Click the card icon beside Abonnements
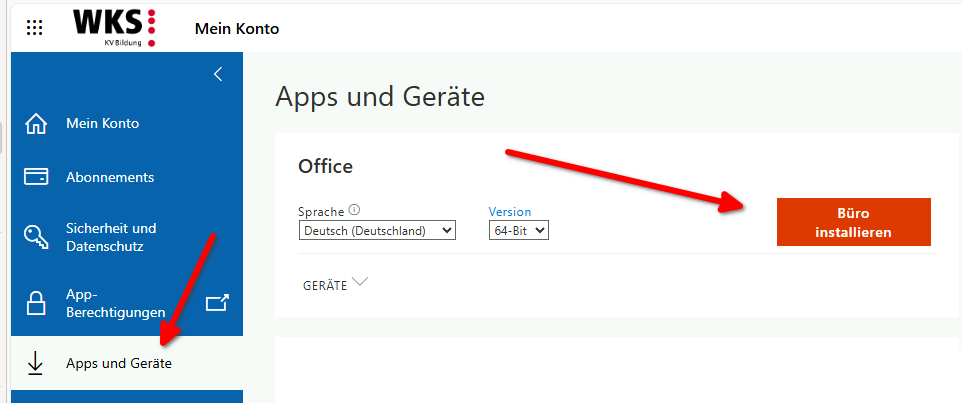 coord(36,177)
